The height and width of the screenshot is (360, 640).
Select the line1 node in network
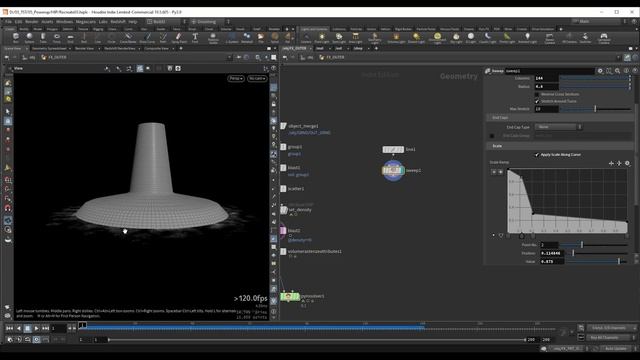pos(393,149)
